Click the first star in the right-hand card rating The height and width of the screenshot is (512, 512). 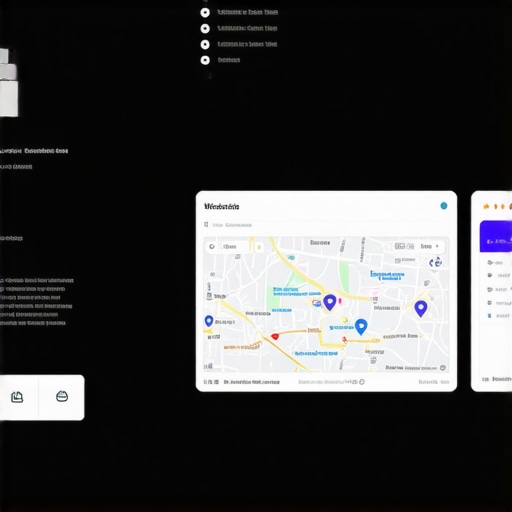coord(486,207)
